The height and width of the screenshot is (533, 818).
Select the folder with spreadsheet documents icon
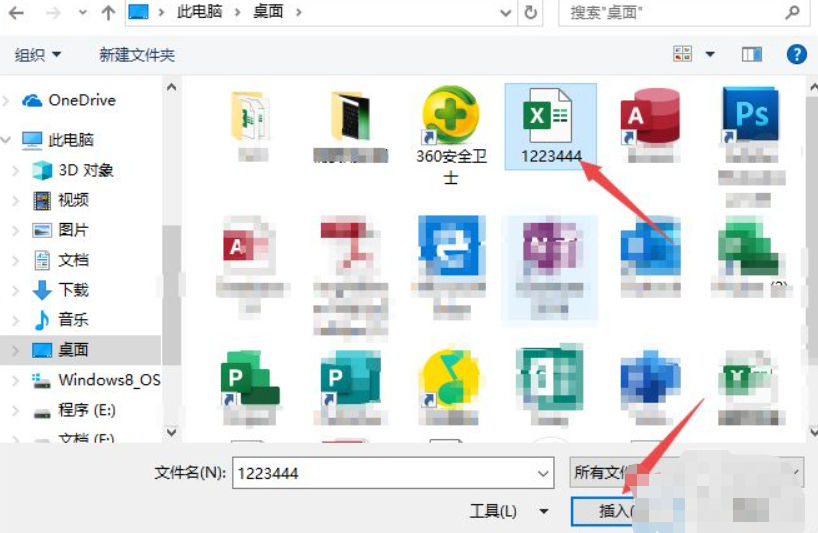(x=251, y=116)
